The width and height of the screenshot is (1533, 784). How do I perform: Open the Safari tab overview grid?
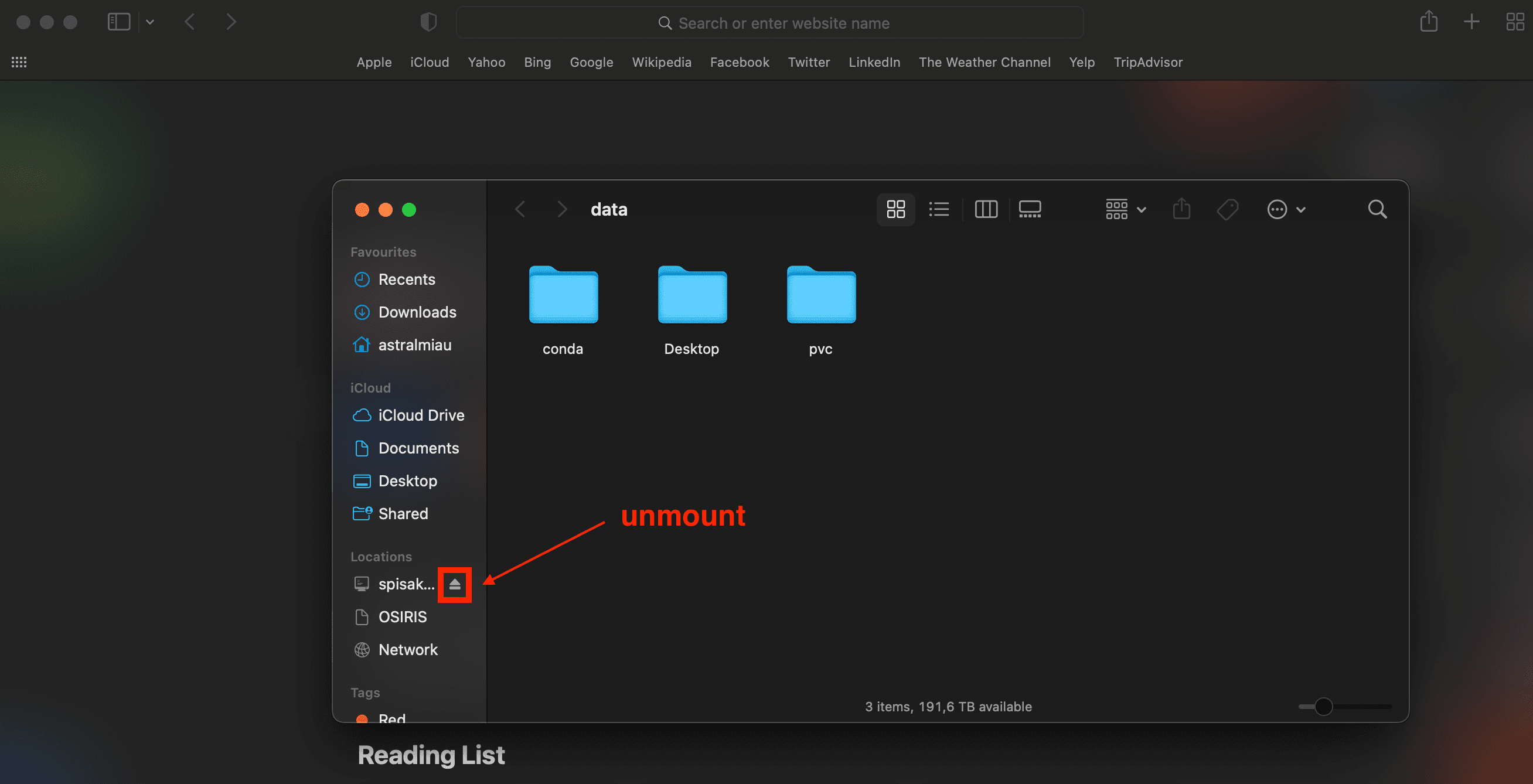point(1515,22)
